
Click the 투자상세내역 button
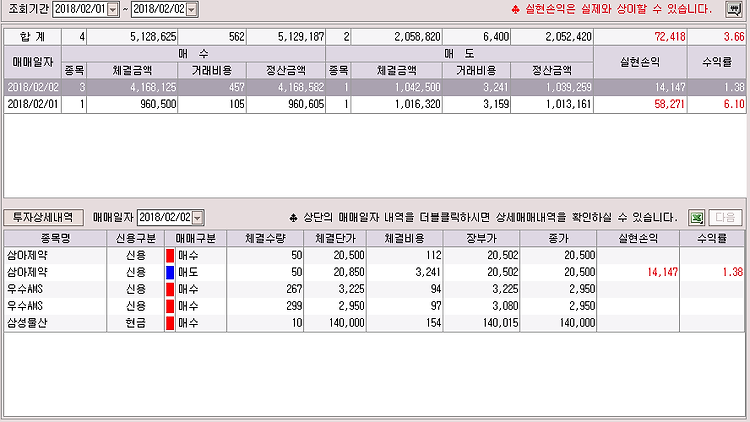(x=44, y=217)
